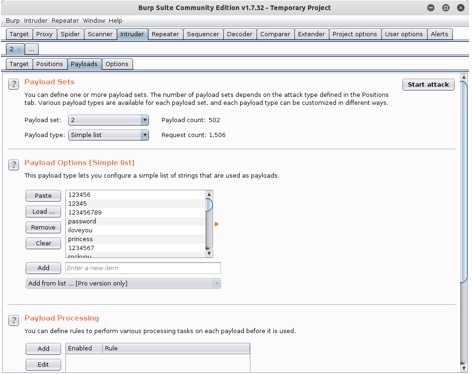Viewport: 472px width, 374px height.
Task: Select the main Intruder tab
Action: coord(132,34)
